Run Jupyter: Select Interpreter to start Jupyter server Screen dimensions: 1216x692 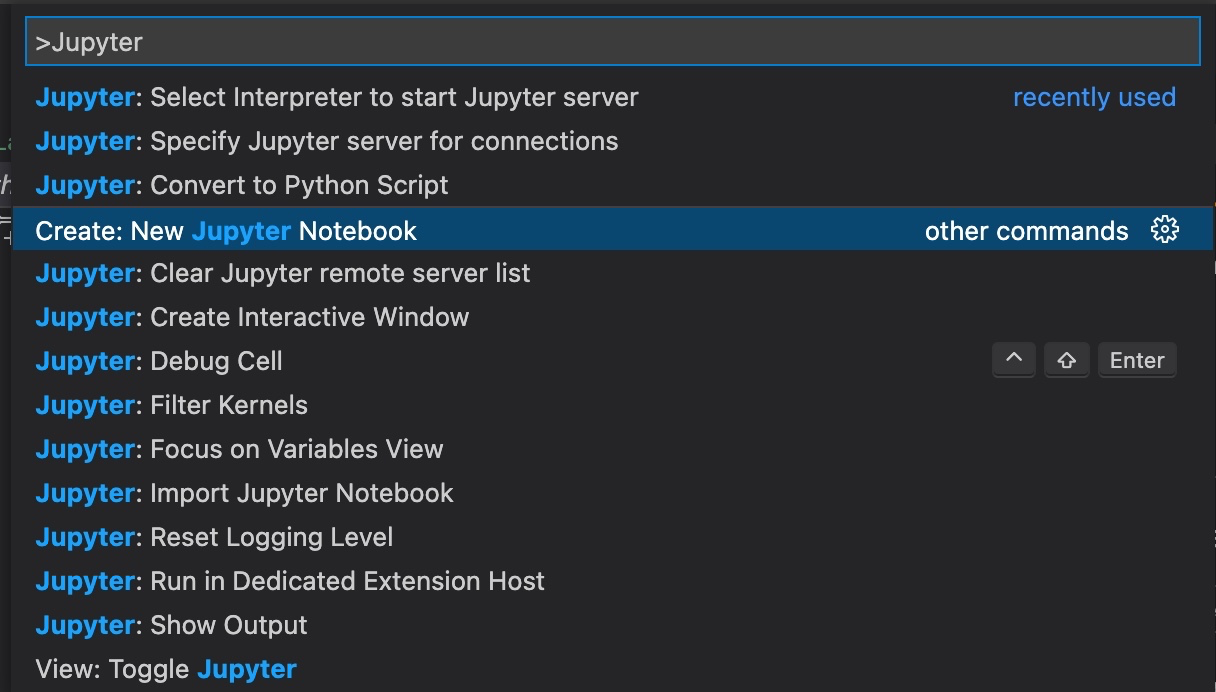tap(612, 97)
